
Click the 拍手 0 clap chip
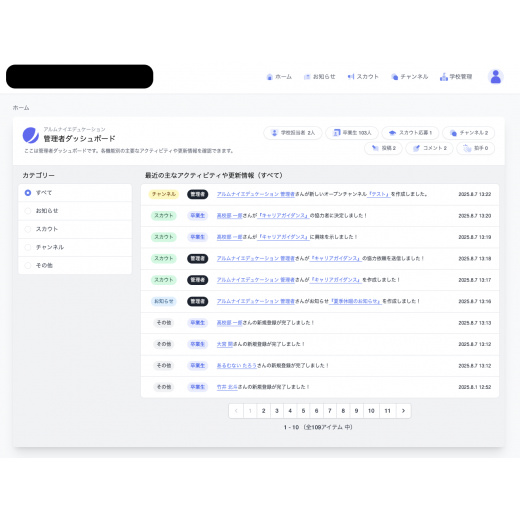476,148
